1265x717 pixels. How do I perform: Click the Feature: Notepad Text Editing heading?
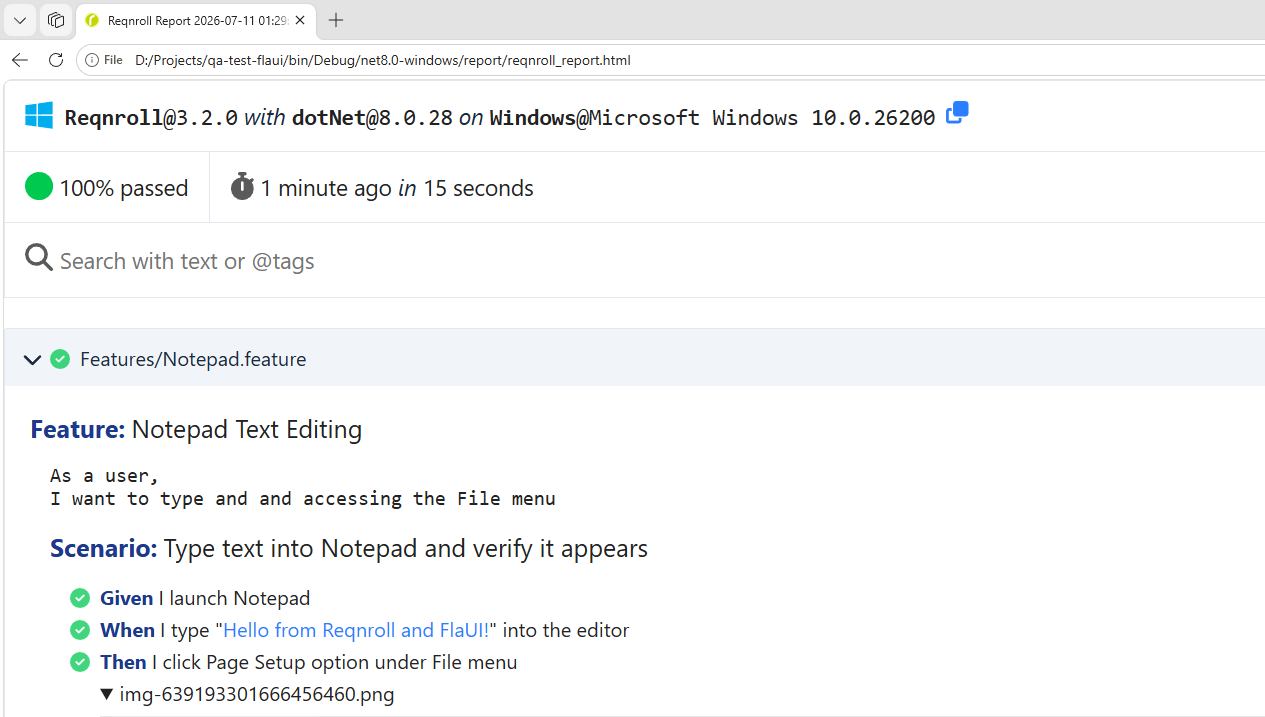tap(196, 429)
